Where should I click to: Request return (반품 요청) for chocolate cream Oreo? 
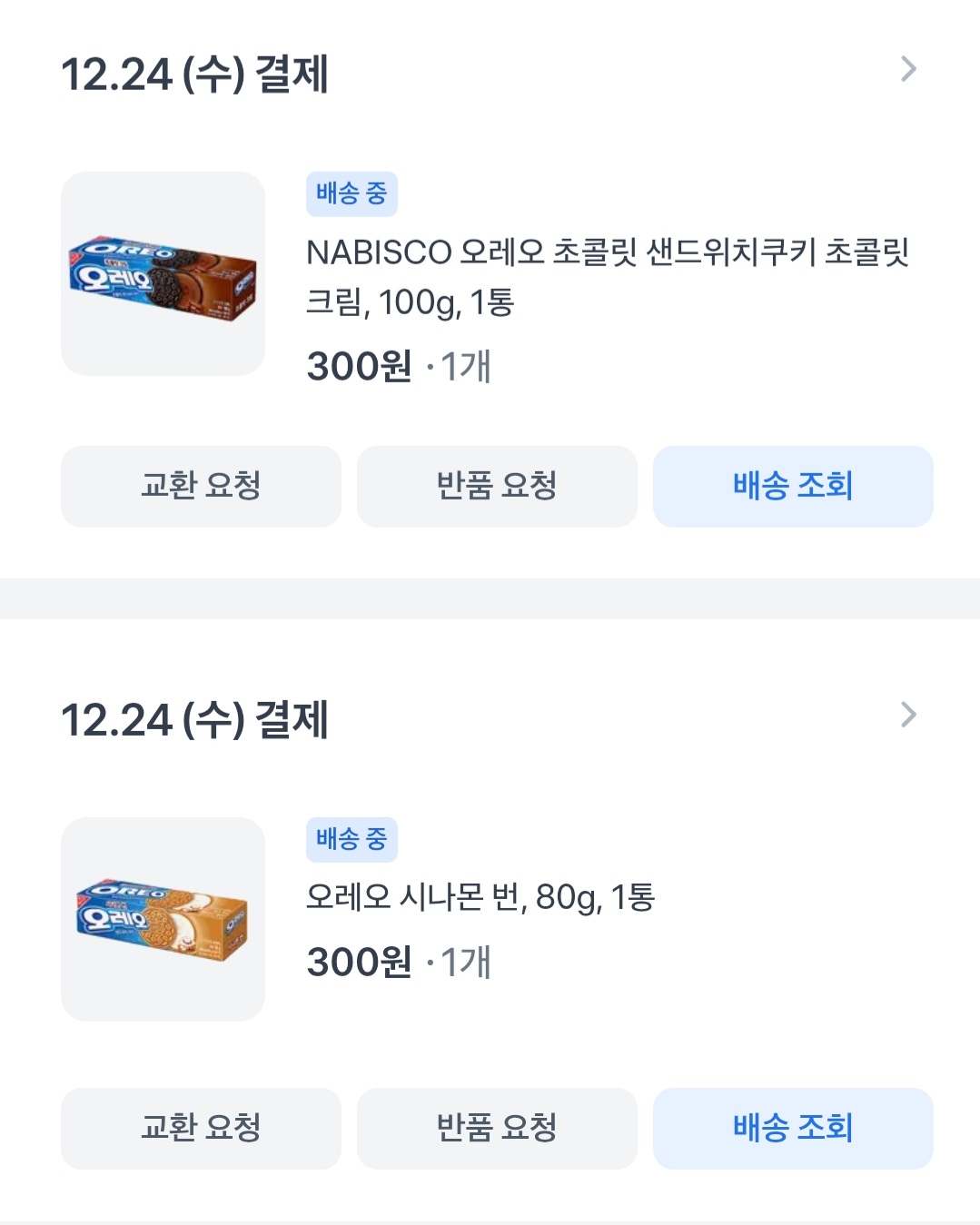pos(497,486)
